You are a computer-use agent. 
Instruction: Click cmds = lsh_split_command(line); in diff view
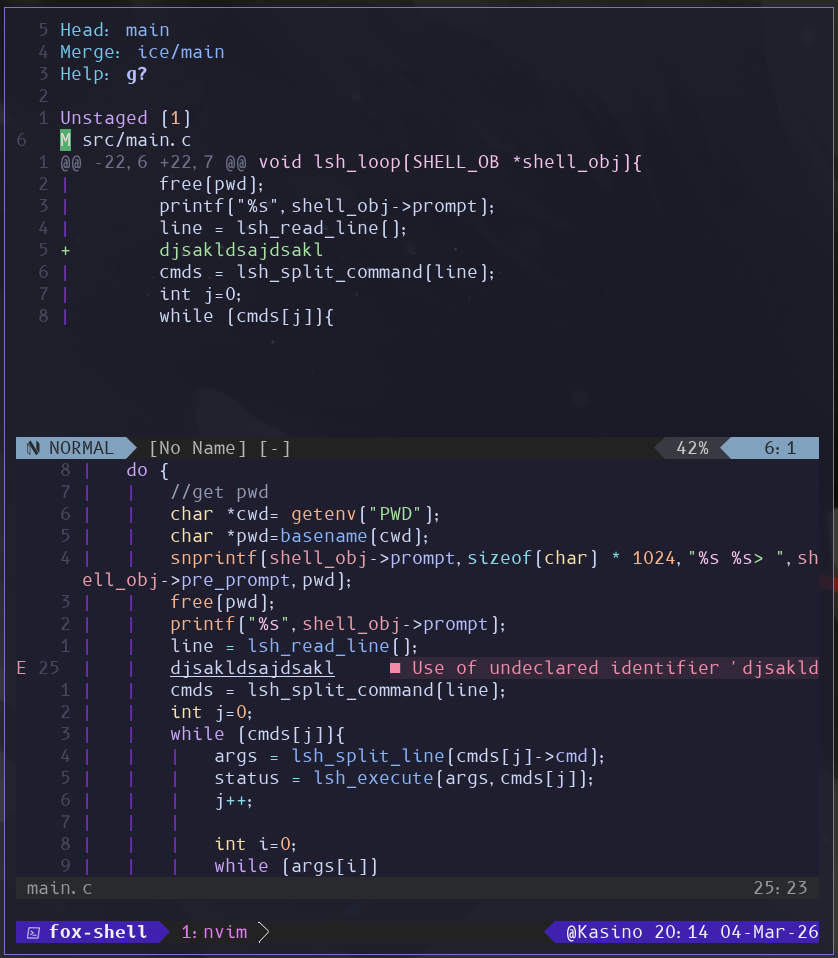tap(327, 272)
